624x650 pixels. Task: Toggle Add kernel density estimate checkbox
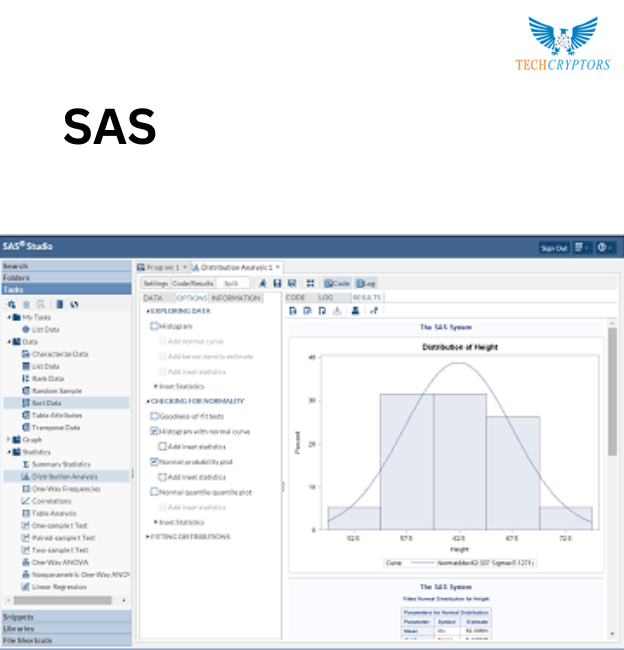tap(163, 356)
